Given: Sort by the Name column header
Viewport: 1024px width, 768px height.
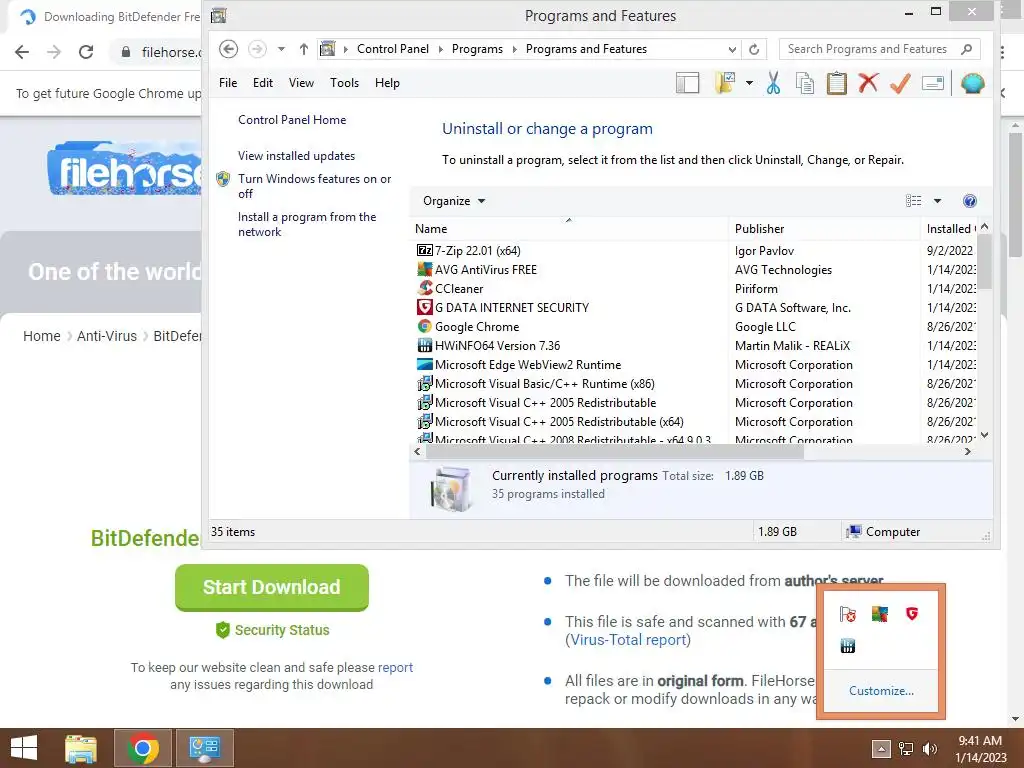Looking at the screenshot, I should 568,229.
